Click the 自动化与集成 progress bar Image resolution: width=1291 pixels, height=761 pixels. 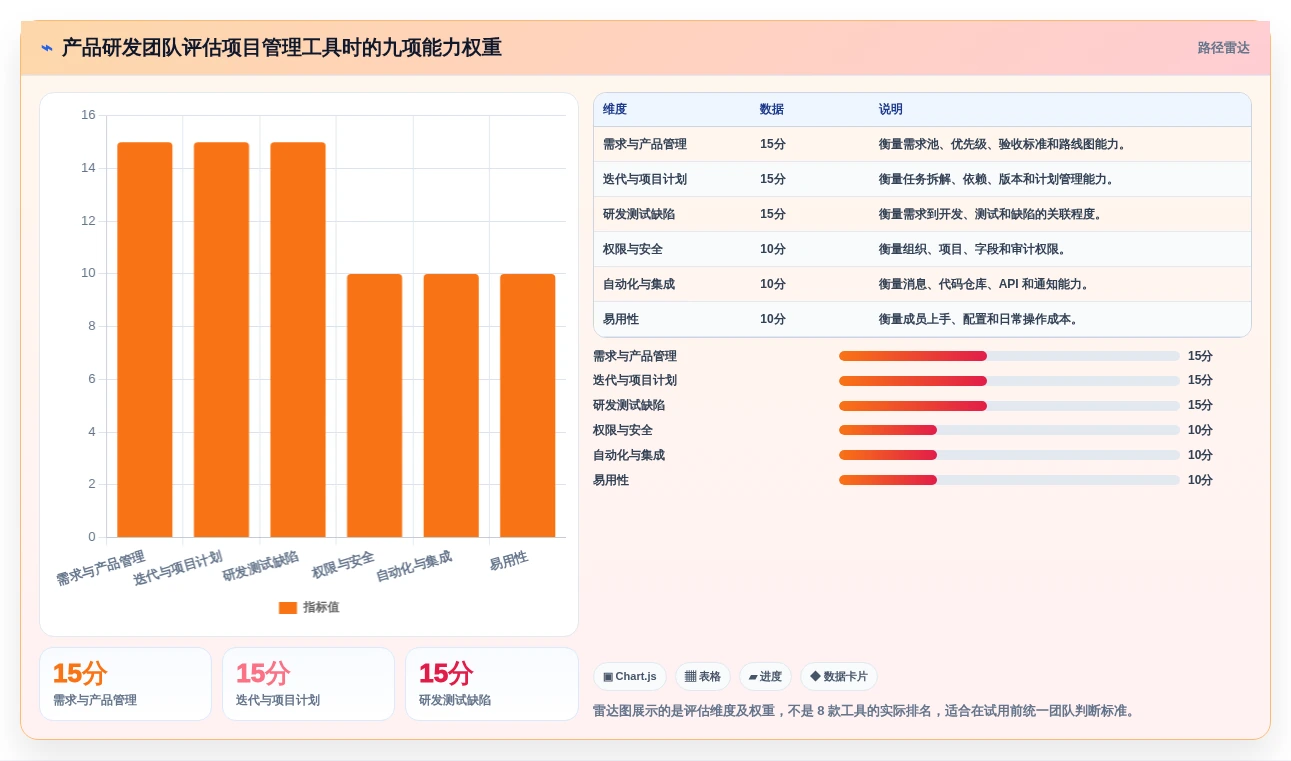(1009, 455)
